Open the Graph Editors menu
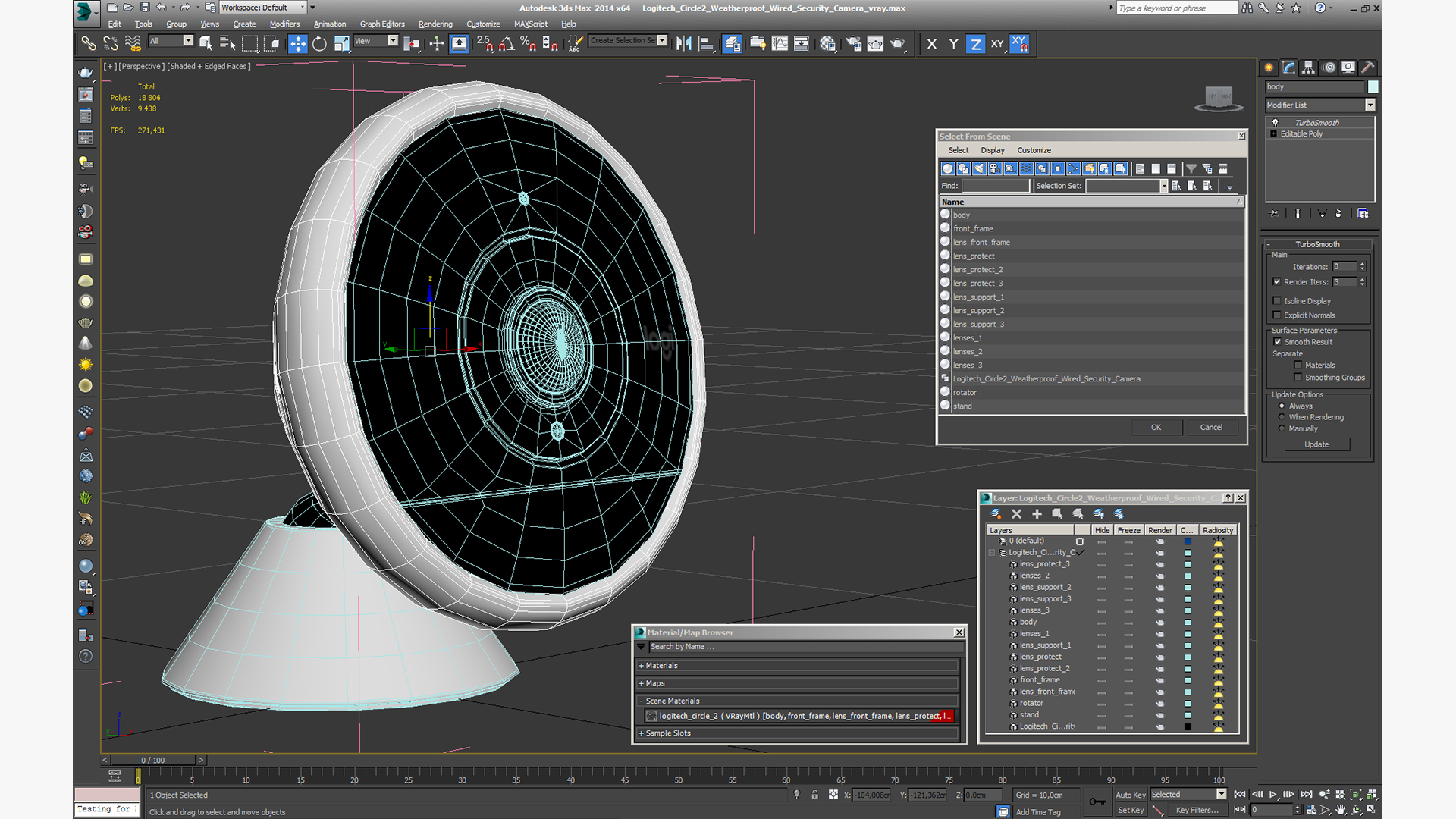This screenshot has height=819, width=1456. (x=382, y=24)
